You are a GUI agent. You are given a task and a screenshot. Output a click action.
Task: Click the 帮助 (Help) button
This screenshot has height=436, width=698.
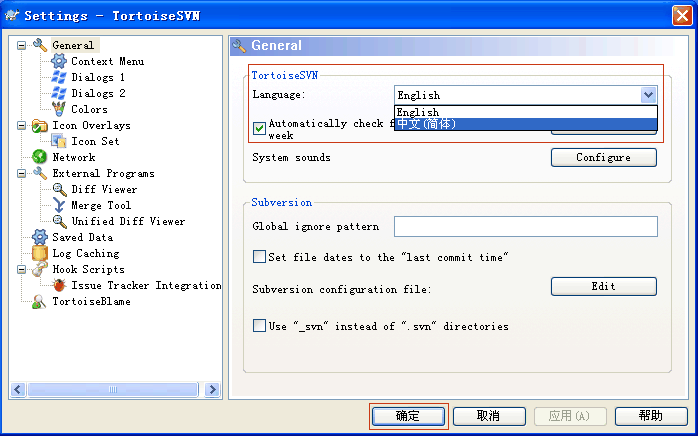click(x=651, y=416)
